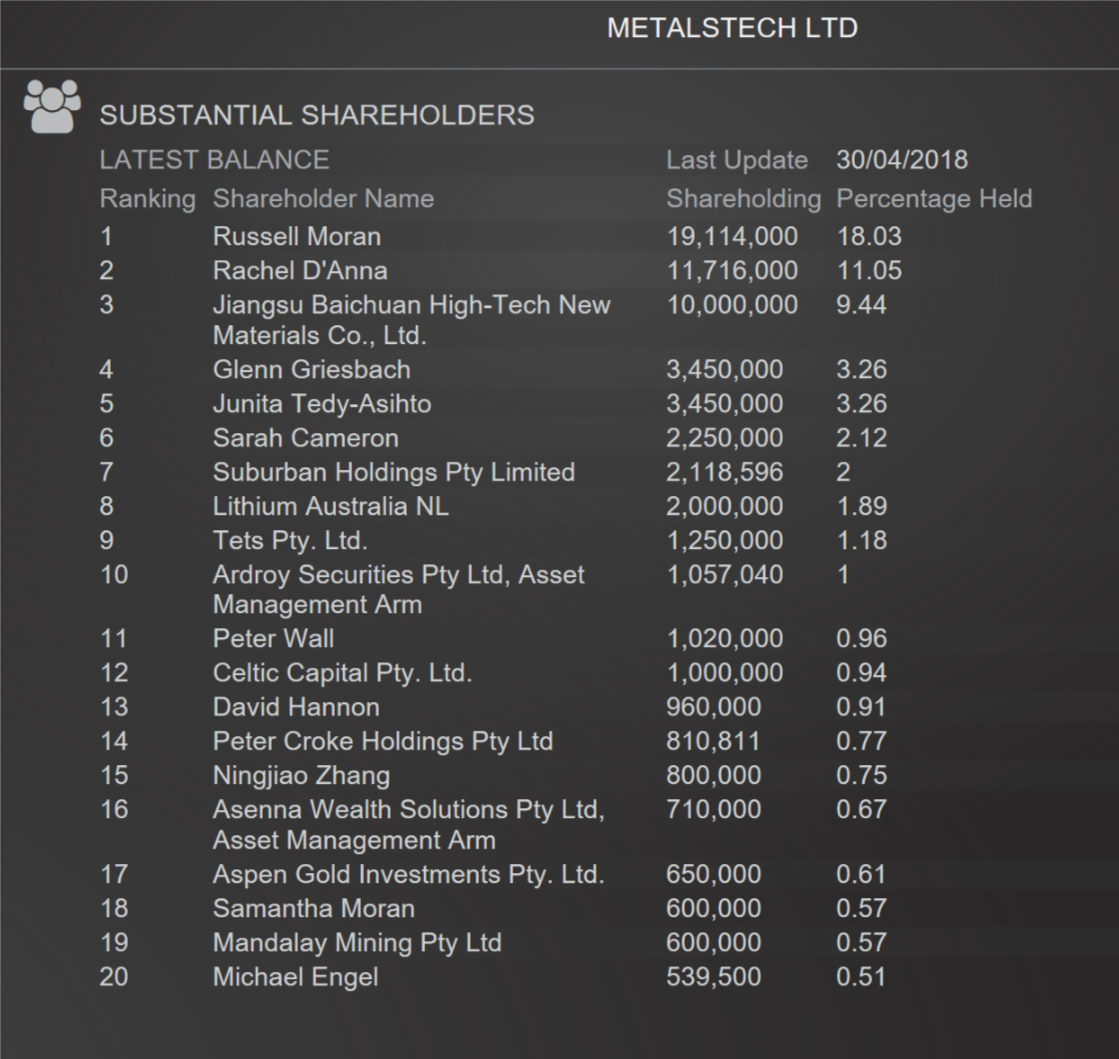This screenshot has width=1119, height=1059.
Task: Select Peter Croke Holdings Pty Ltd
Action: tap(383, 741)
